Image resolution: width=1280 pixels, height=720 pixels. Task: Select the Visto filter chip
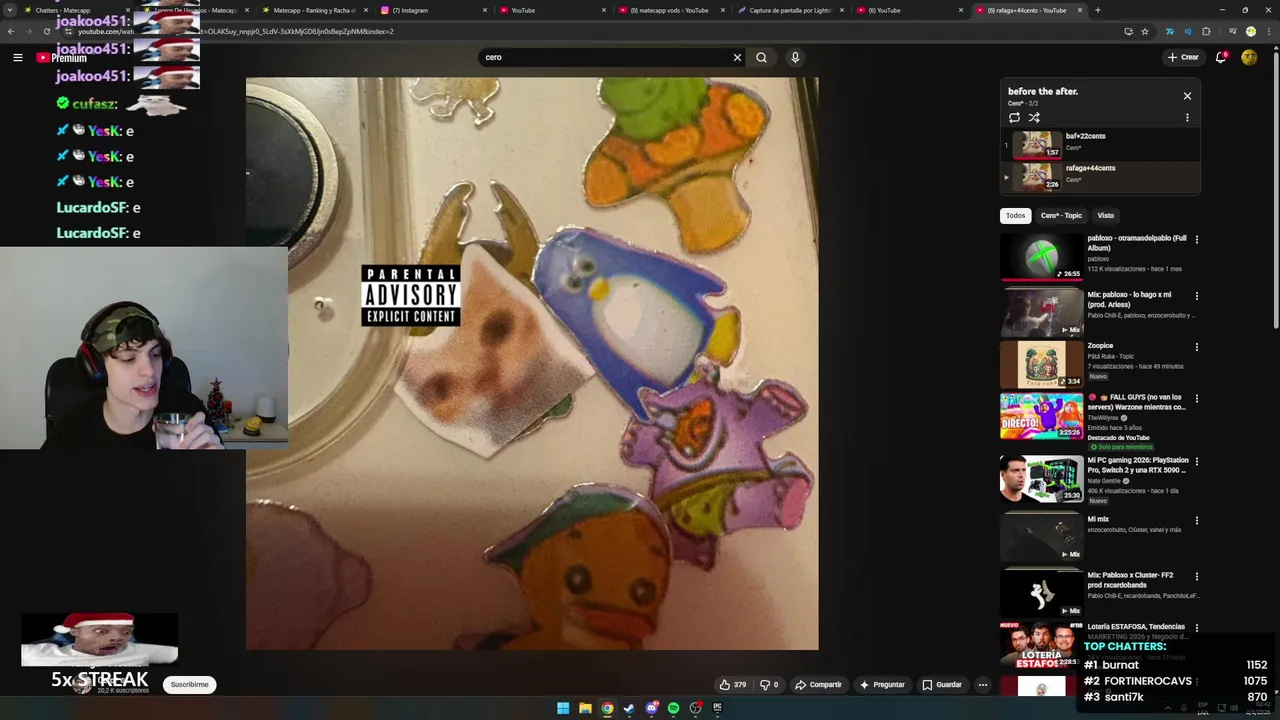1105,215
